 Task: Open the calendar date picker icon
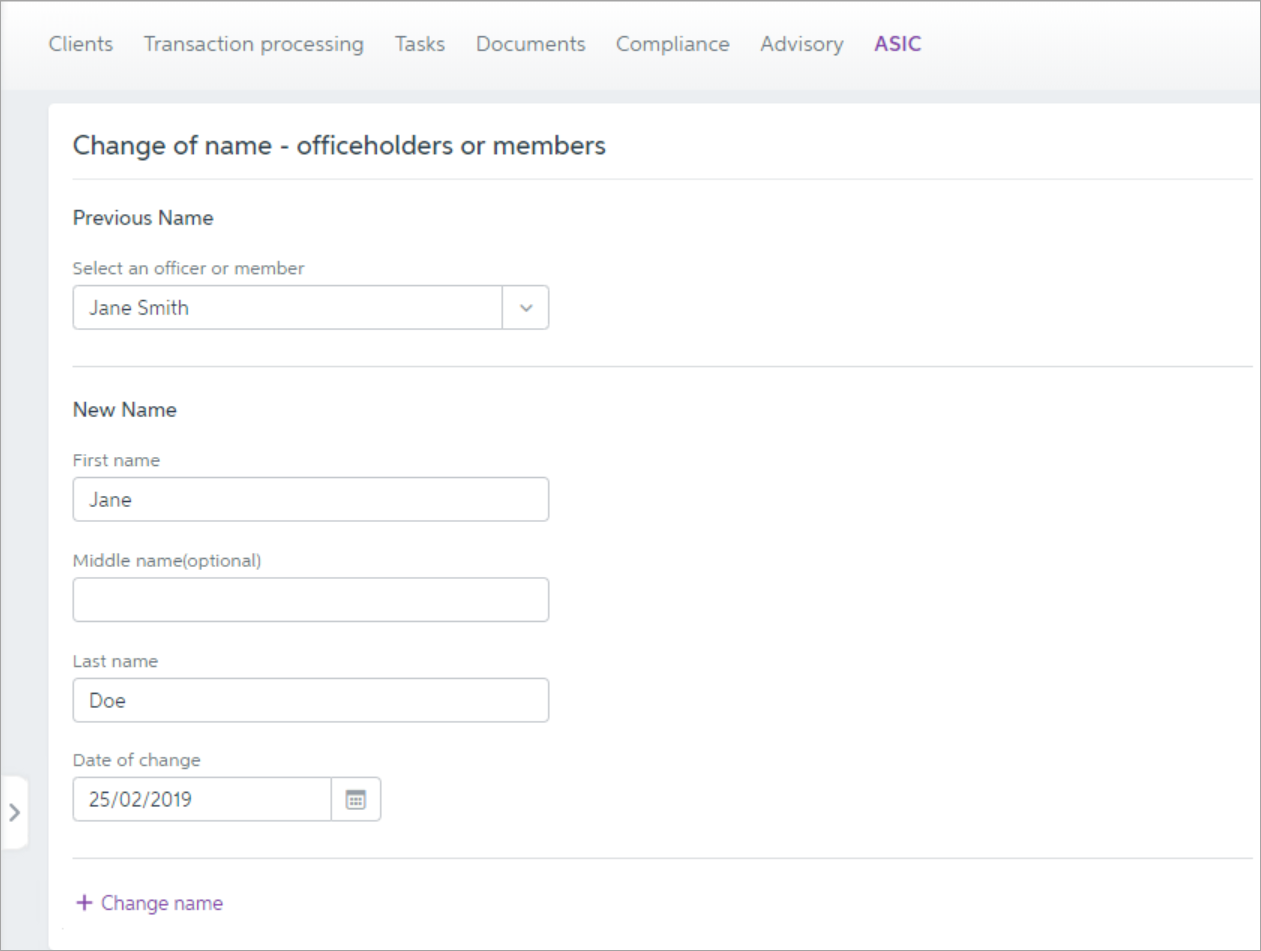[x=356, y=800]
